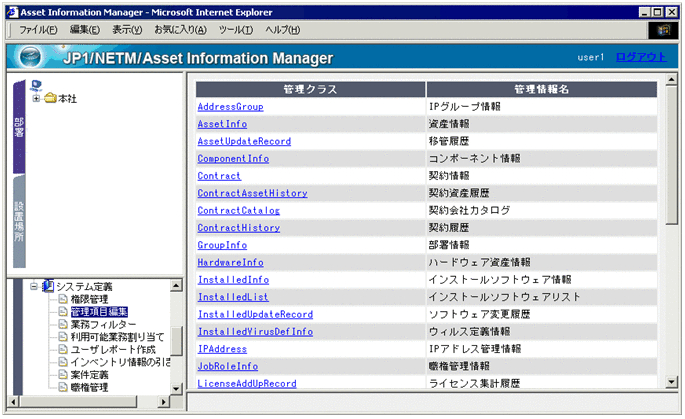The width and height of the screenshot is (685, 419).
Task: Click the ウィルス定義情報 cell
Action: coord(542,332)
